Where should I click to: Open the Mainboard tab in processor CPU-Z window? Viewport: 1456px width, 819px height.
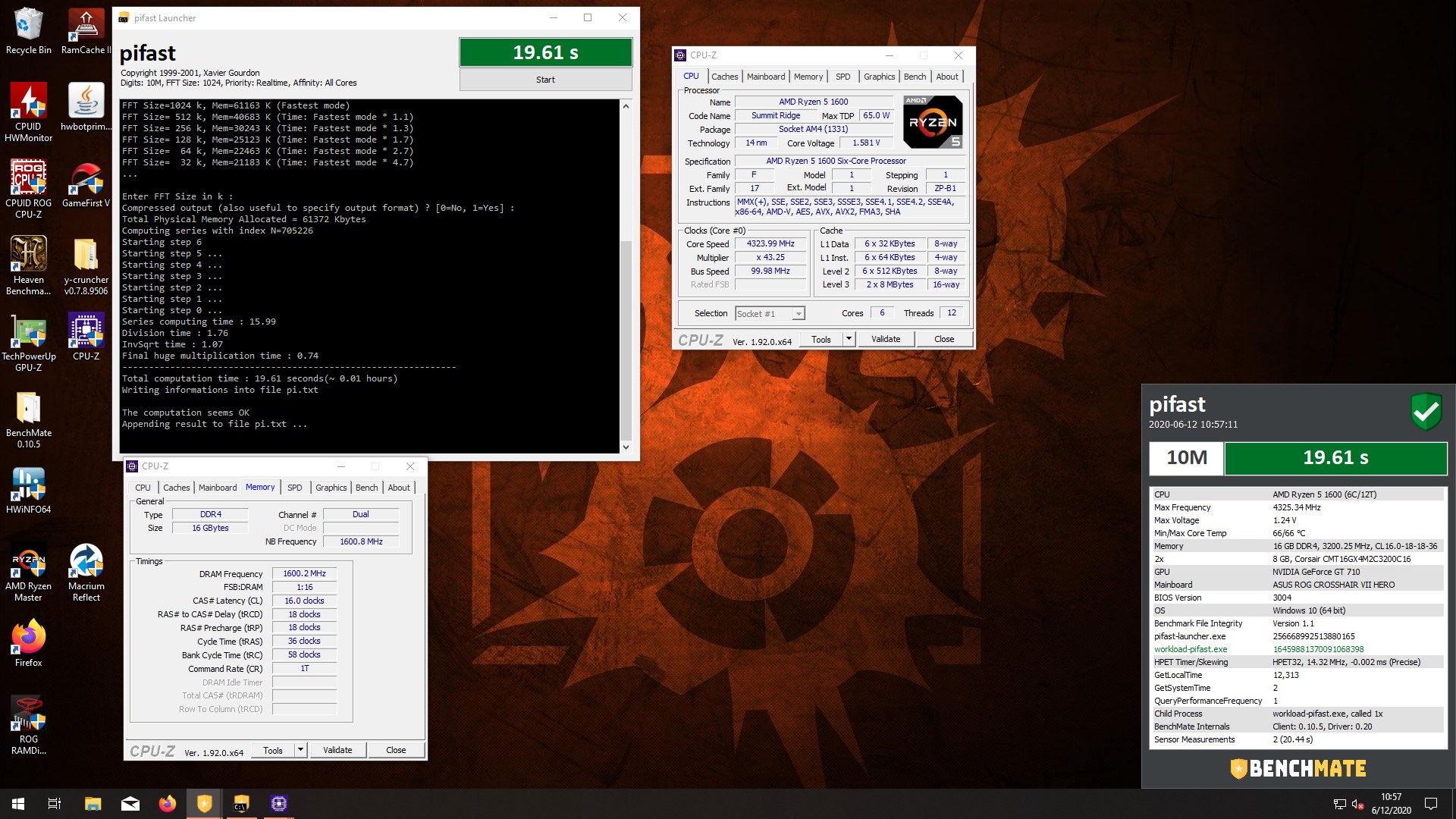pyautogui.click(x=766, y=77)
